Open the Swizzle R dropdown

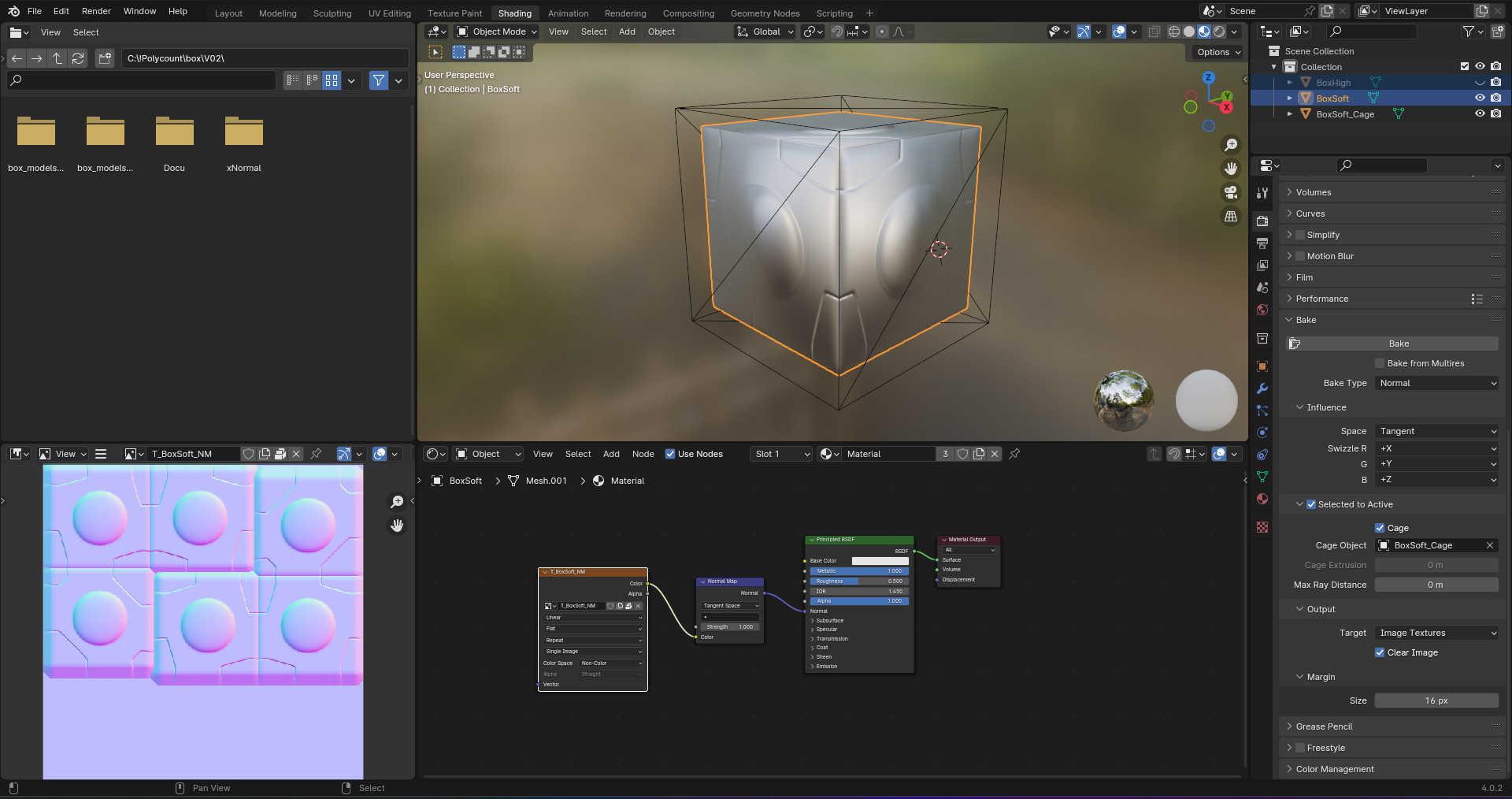point(1436,448)
